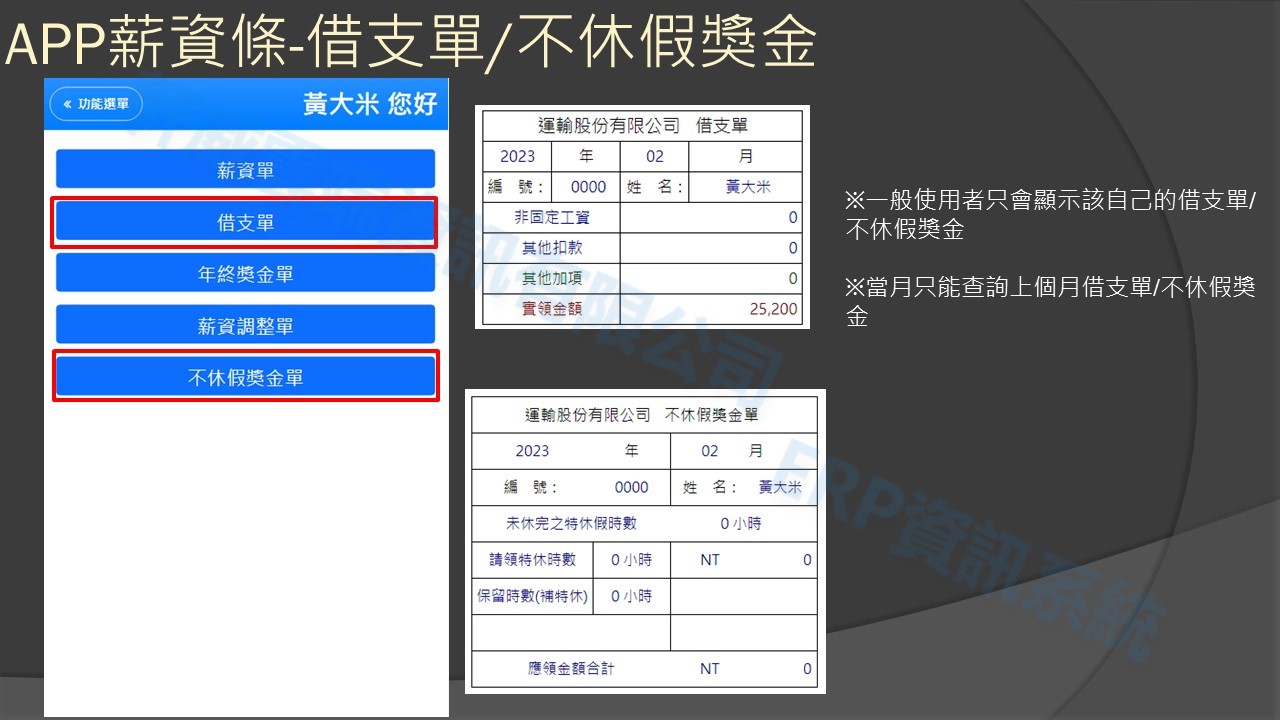This screenshot has width=1280, height=720.
Task: Click 未休完之特休假時數 label
Action: (571, 523)
